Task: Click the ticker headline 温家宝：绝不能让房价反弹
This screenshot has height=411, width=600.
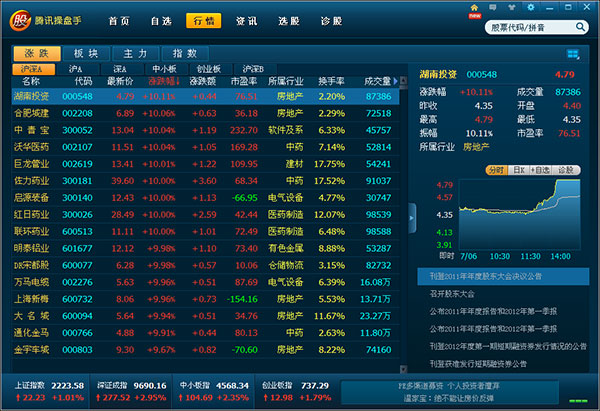Action: 448,398
